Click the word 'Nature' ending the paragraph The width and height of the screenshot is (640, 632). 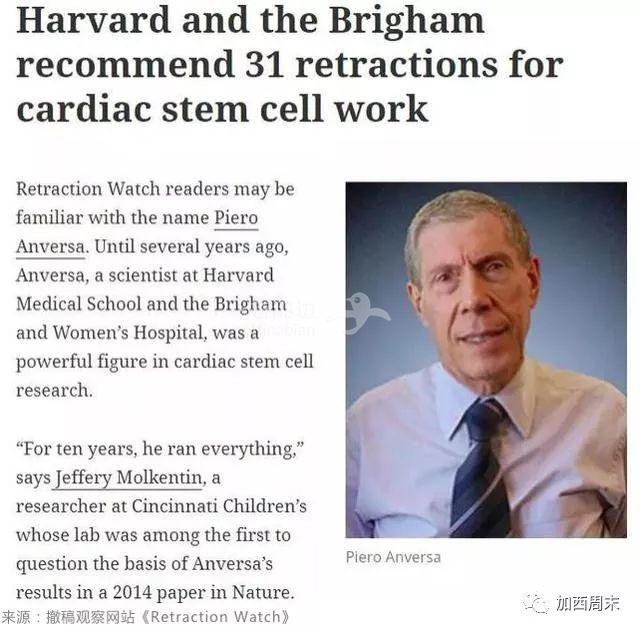pyautogui.click(x=263, y=592)
